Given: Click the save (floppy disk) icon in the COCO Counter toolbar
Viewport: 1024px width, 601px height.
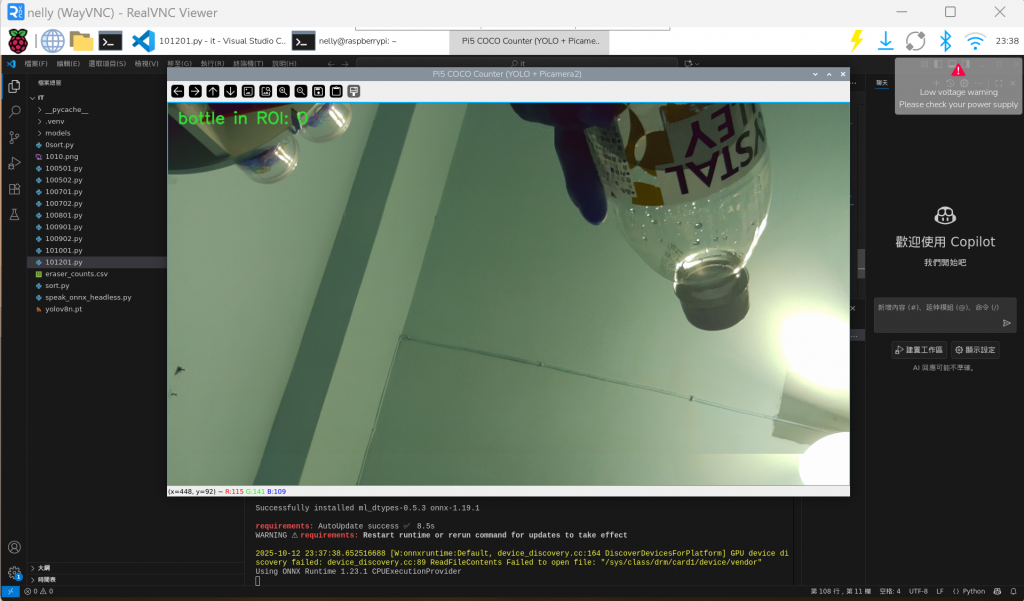Looking at the screenshot, I should coord(319,91).
